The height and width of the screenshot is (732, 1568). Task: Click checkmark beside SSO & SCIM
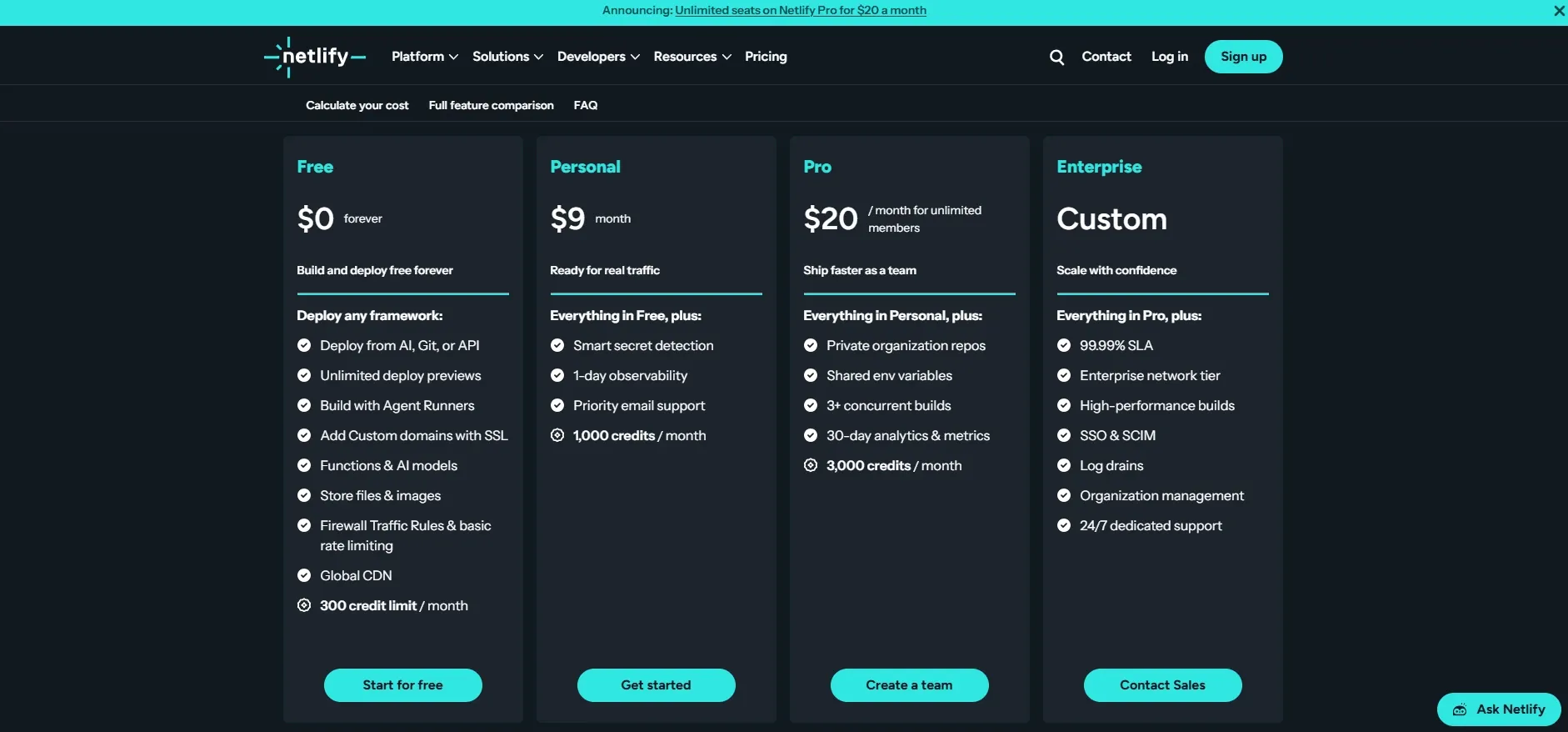click(x=1064, y=435)
